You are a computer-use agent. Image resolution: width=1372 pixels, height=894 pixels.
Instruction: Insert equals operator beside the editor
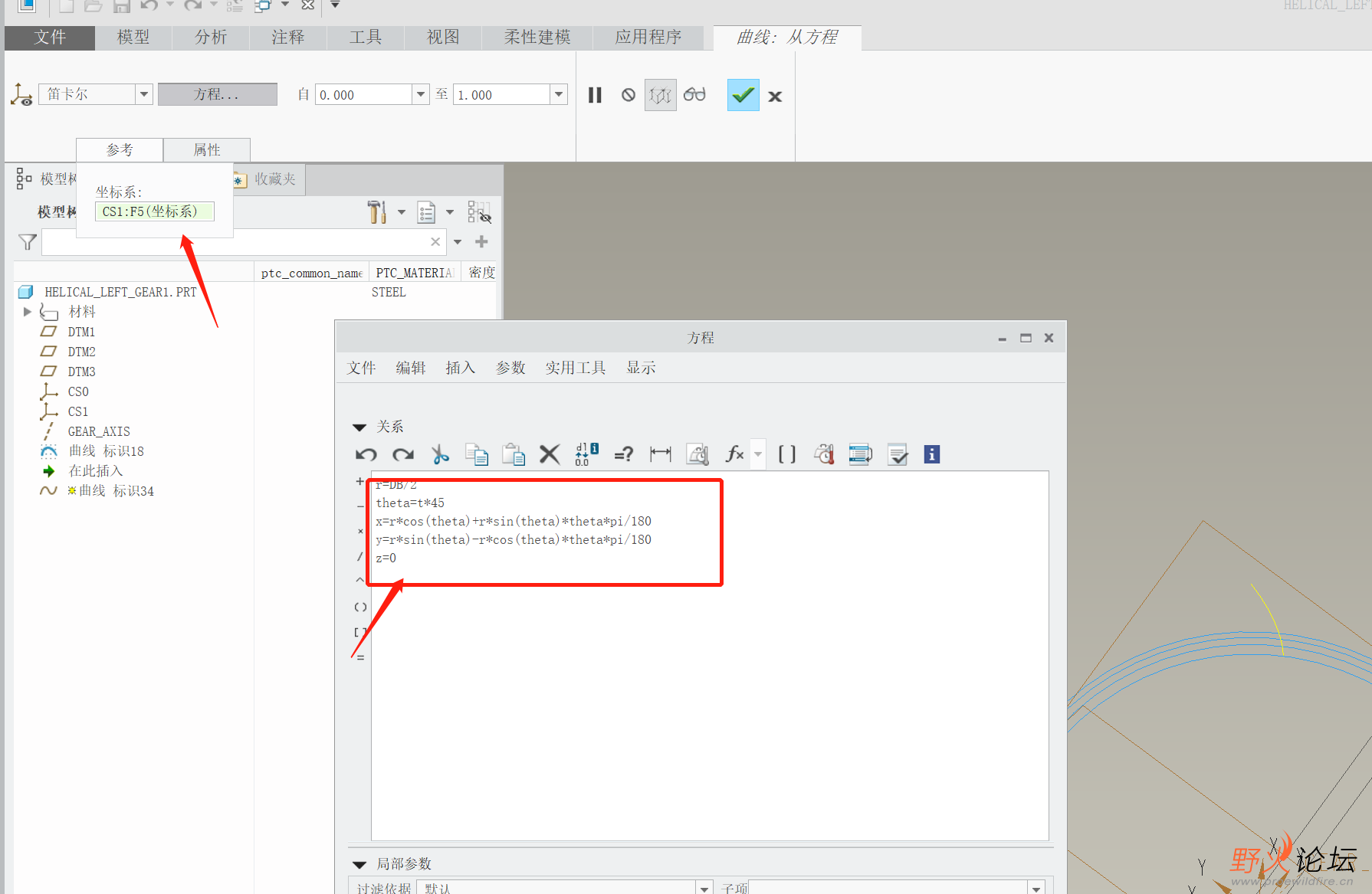pos(360,657)
